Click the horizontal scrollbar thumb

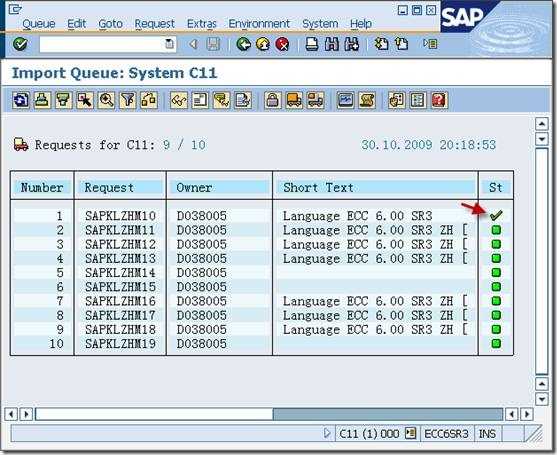tap(154, 414)
